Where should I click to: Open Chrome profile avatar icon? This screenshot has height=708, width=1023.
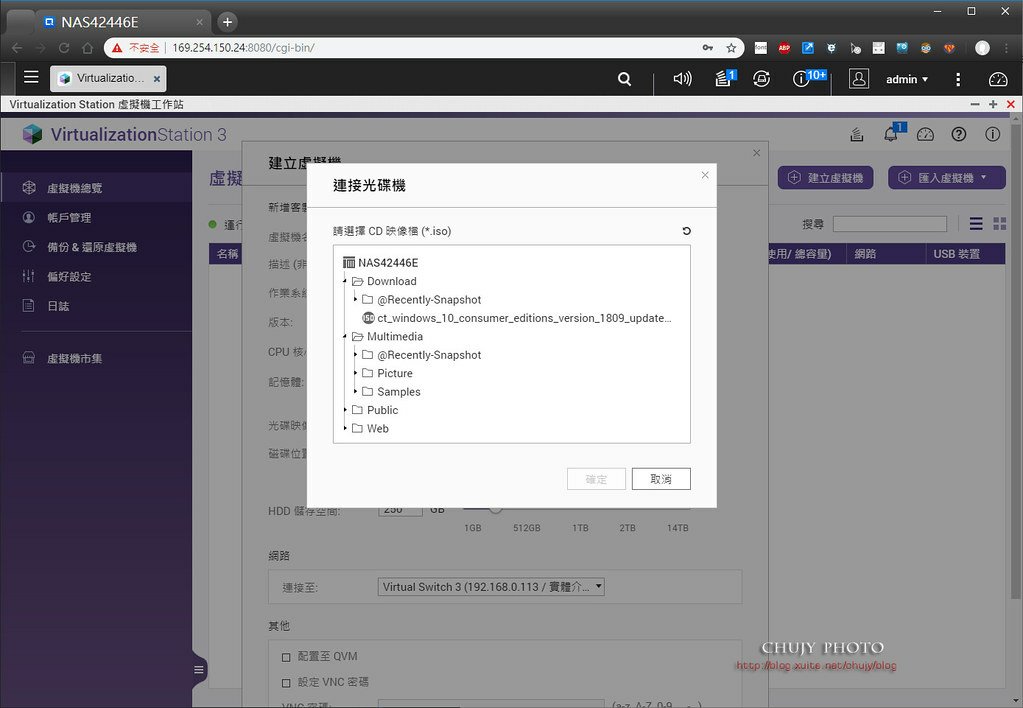[x=982, y=48]
